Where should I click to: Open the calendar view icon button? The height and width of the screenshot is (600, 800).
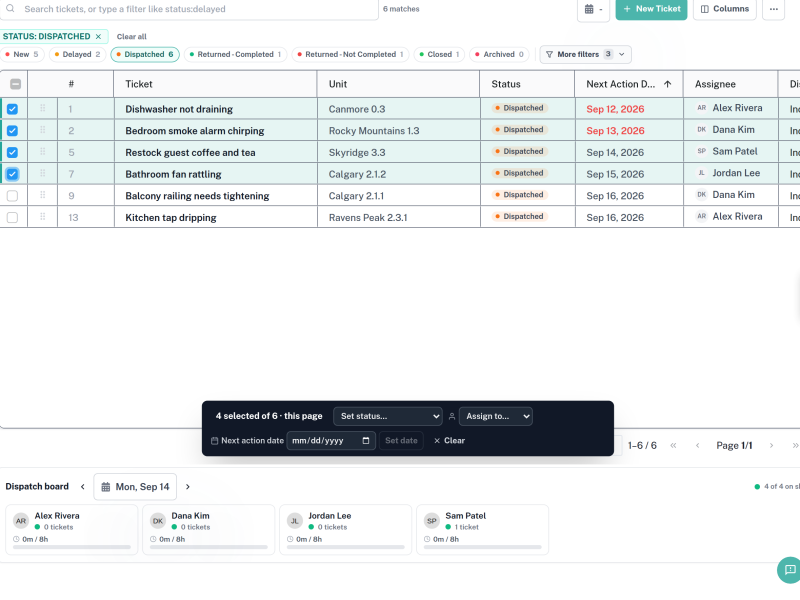click(593, 9)
